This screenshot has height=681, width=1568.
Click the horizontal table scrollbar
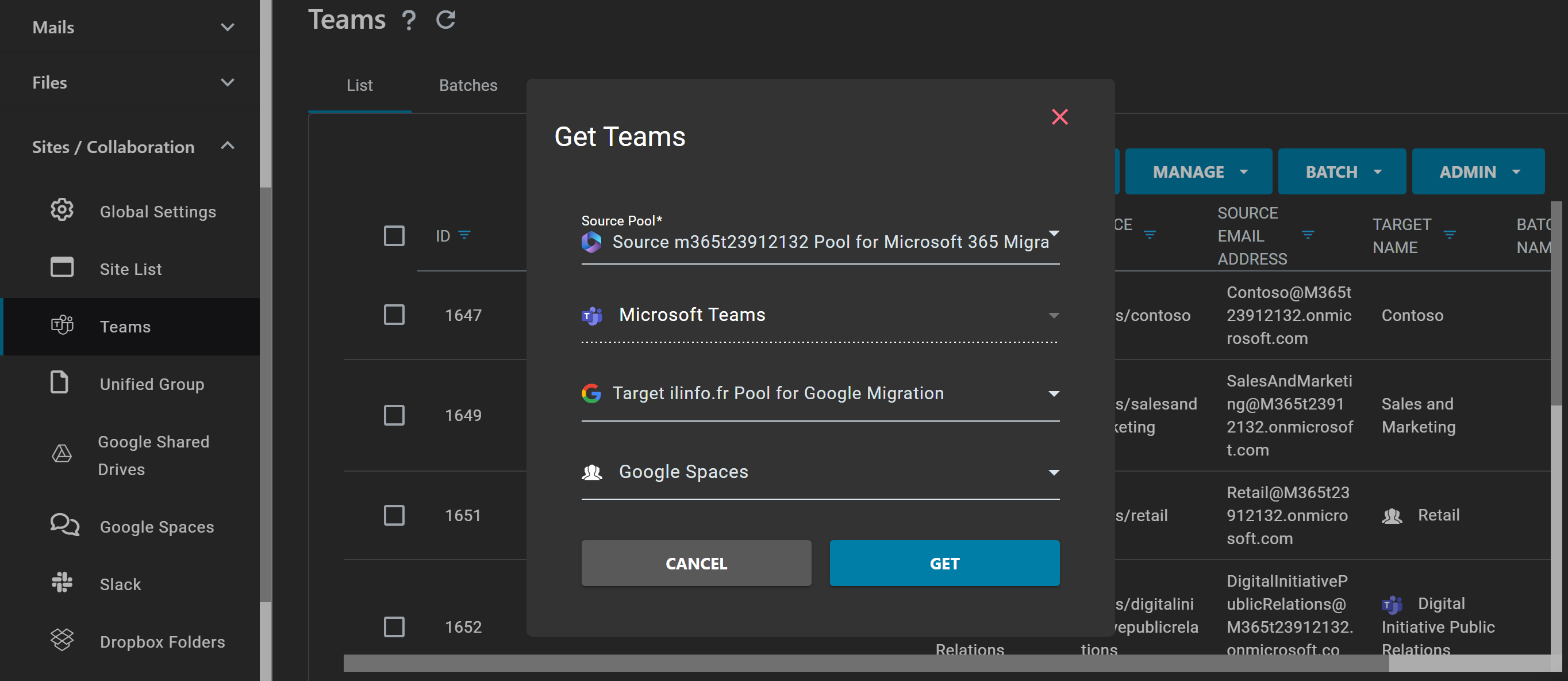866,663
